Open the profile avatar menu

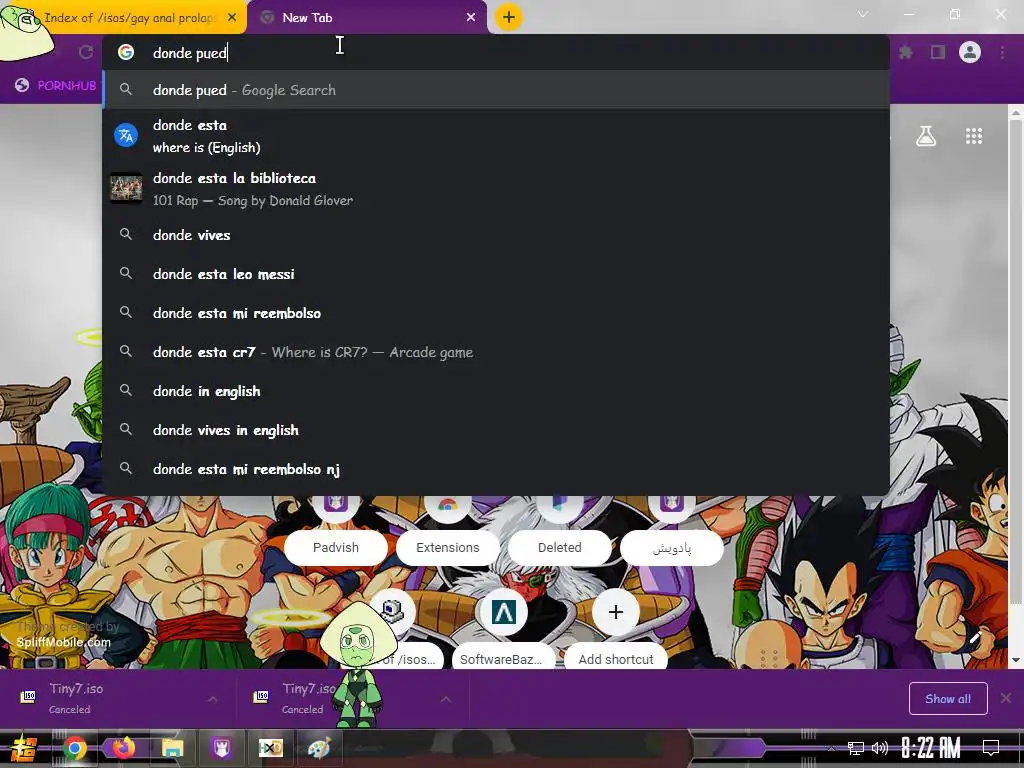click(970, 52)
